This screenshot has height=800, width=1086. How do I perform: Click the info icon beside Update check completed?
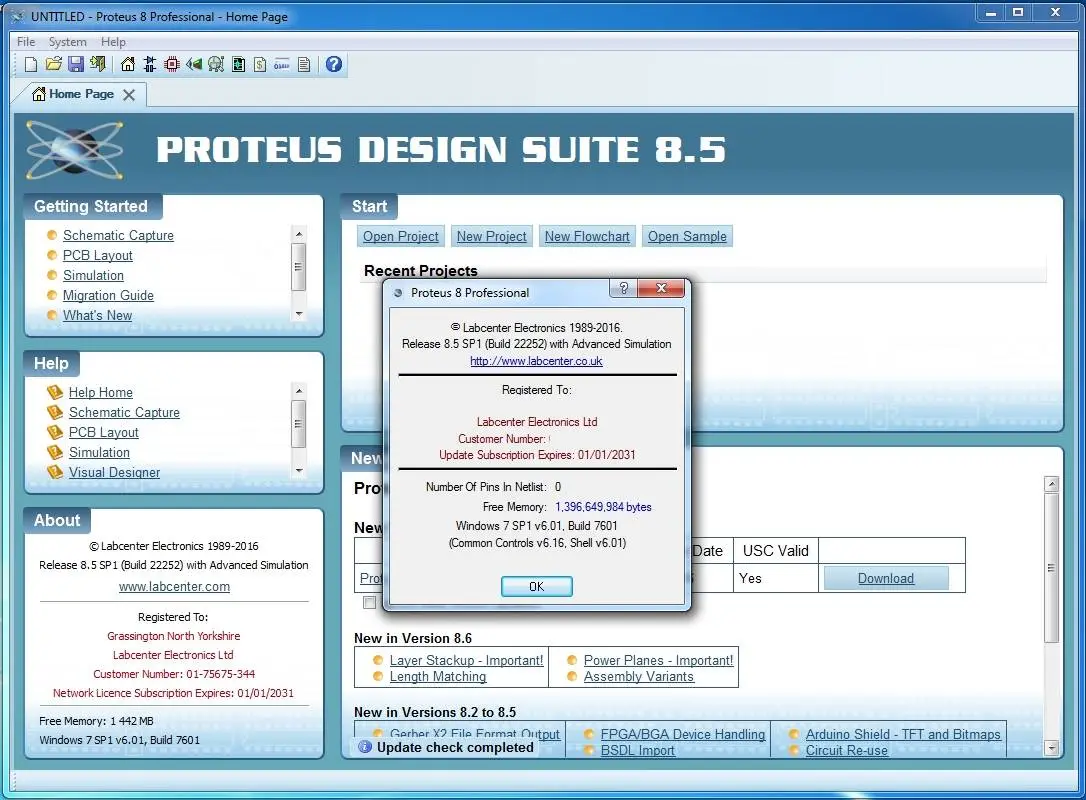pos(365,747)
